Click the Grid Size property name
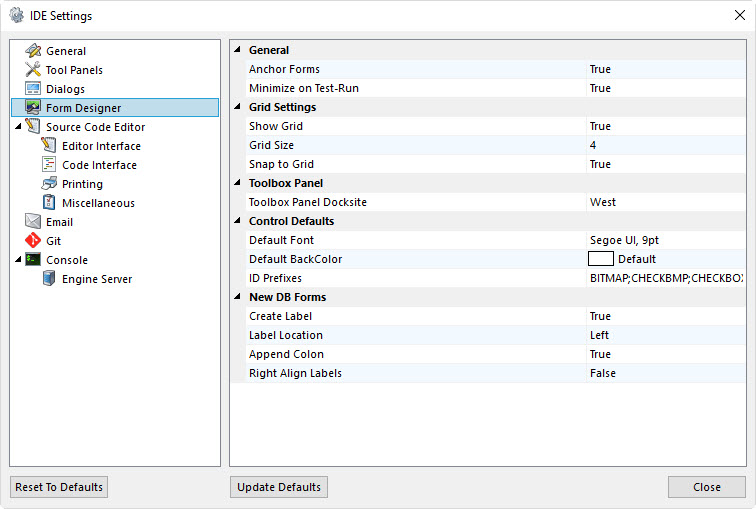The height and width of the screenshot is (509, 756). tap(271, 145)
